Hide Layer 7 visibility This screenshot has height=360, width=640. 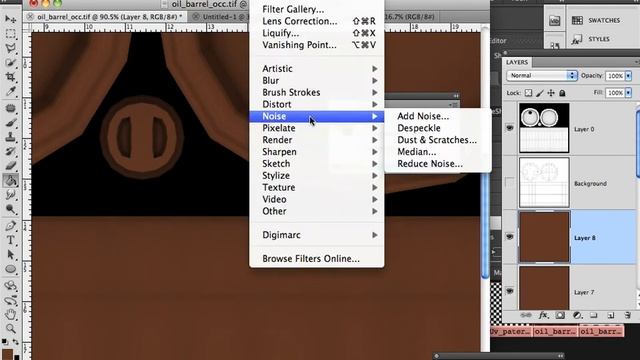[x=510, y=291]
